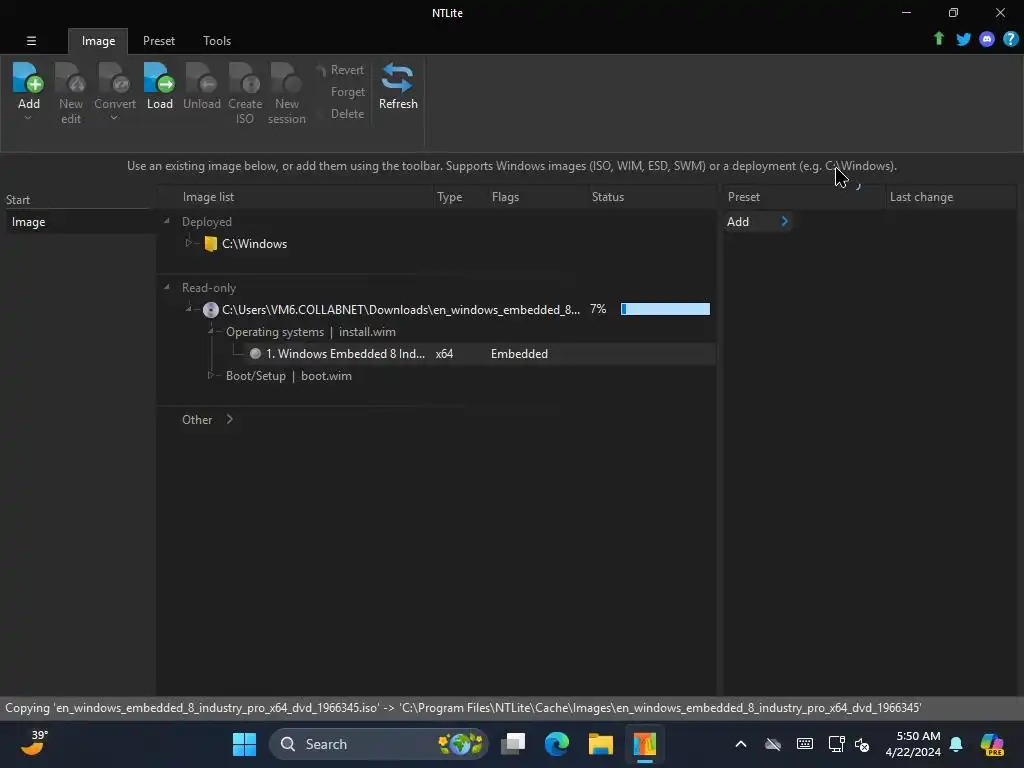Collapse the ISO path tree node
The height and width of the screenshot is (768, 1024).
click(189, 309)
